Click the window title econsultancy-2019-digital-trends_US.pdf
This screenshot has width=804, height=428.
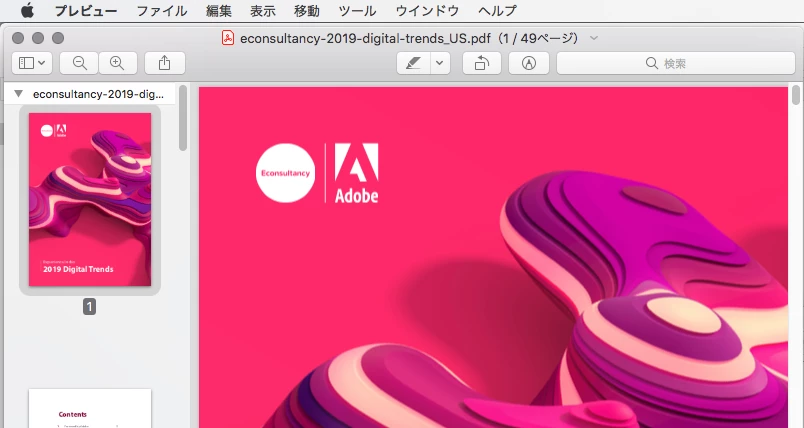(x=366, y=38)
